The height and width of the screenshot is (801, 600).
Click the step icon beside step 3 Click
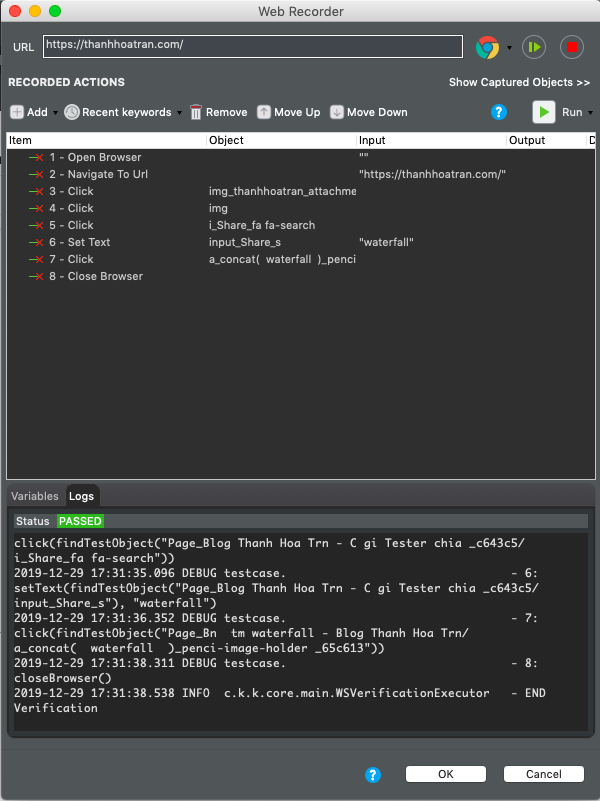click(x=36, y=192)
